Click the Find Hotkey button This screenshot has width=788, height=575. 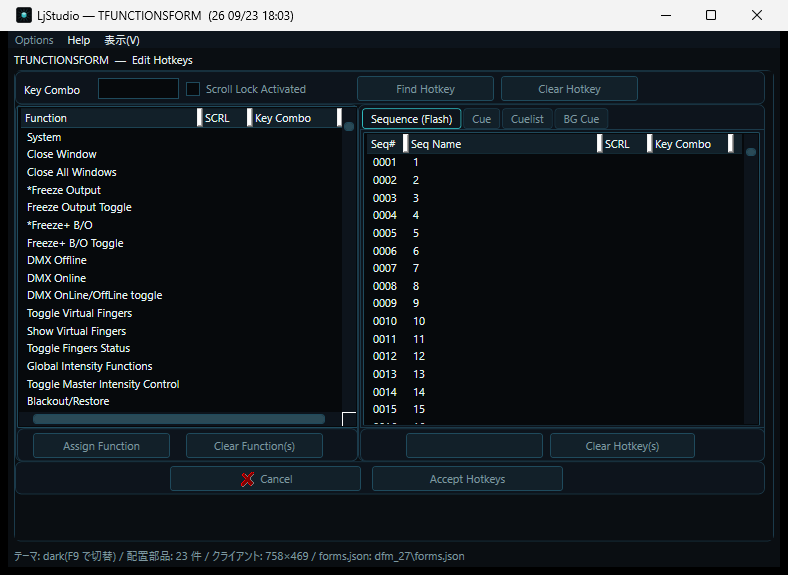click(x=425, y=89)
